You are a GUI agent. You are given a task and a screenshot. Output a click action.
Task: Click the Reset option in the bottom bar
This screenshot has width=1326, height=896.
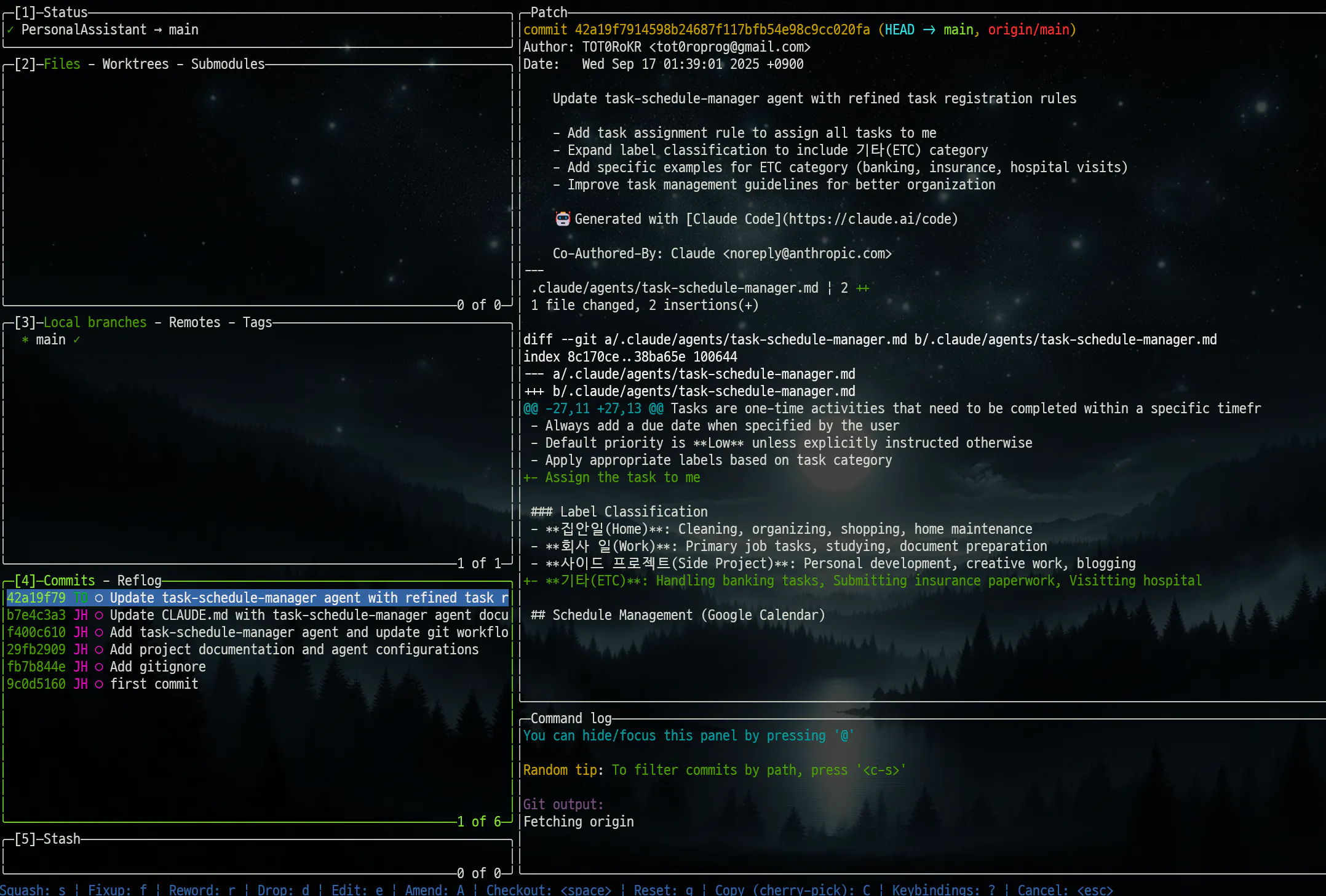664,890
